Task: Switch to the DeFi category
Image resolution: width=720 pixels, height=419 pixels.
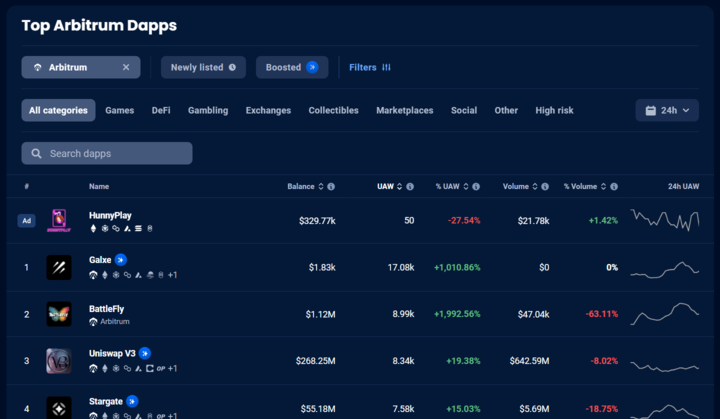Action: (x=161, y=110)
